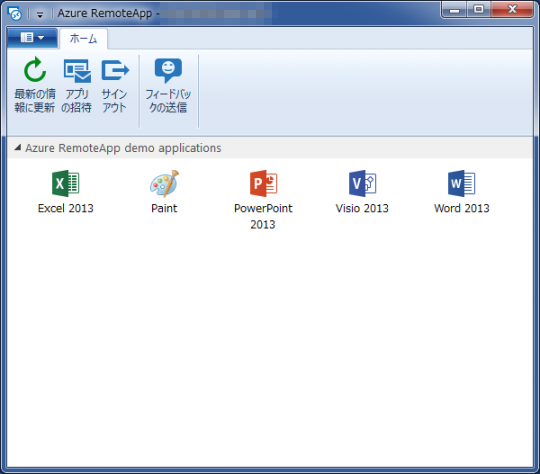Click Azure RemoteApp title bar logo icon
540x474 pixels.
[x=15, y=14]
